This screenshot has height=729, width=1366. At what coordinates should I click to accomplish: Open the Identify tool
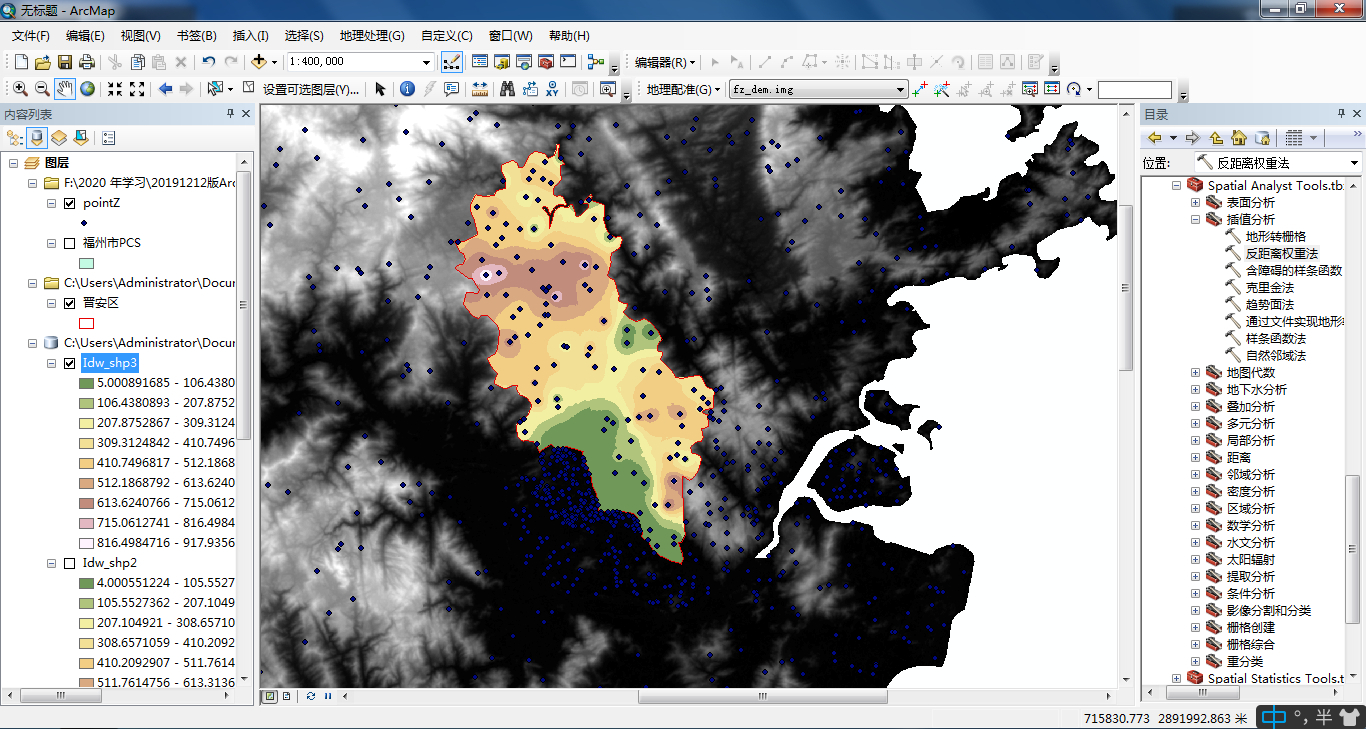pos(406,88)
